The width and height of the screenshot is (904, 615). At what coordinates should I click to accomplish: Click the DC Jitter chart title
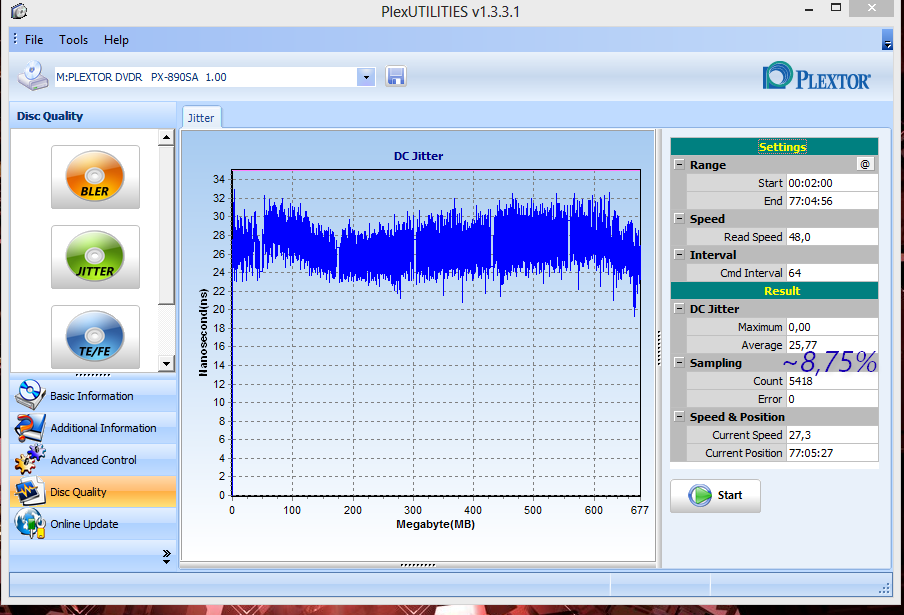(x=419, y=156)
